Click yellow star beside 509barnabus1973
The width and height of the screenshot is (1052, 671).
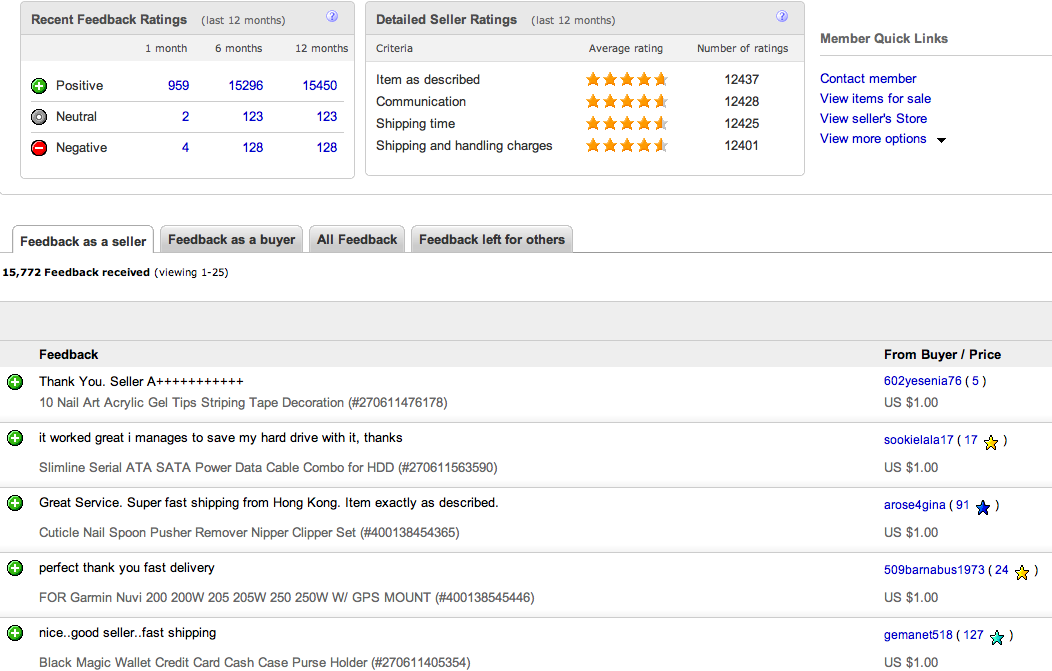click(x=1021, y=572)
